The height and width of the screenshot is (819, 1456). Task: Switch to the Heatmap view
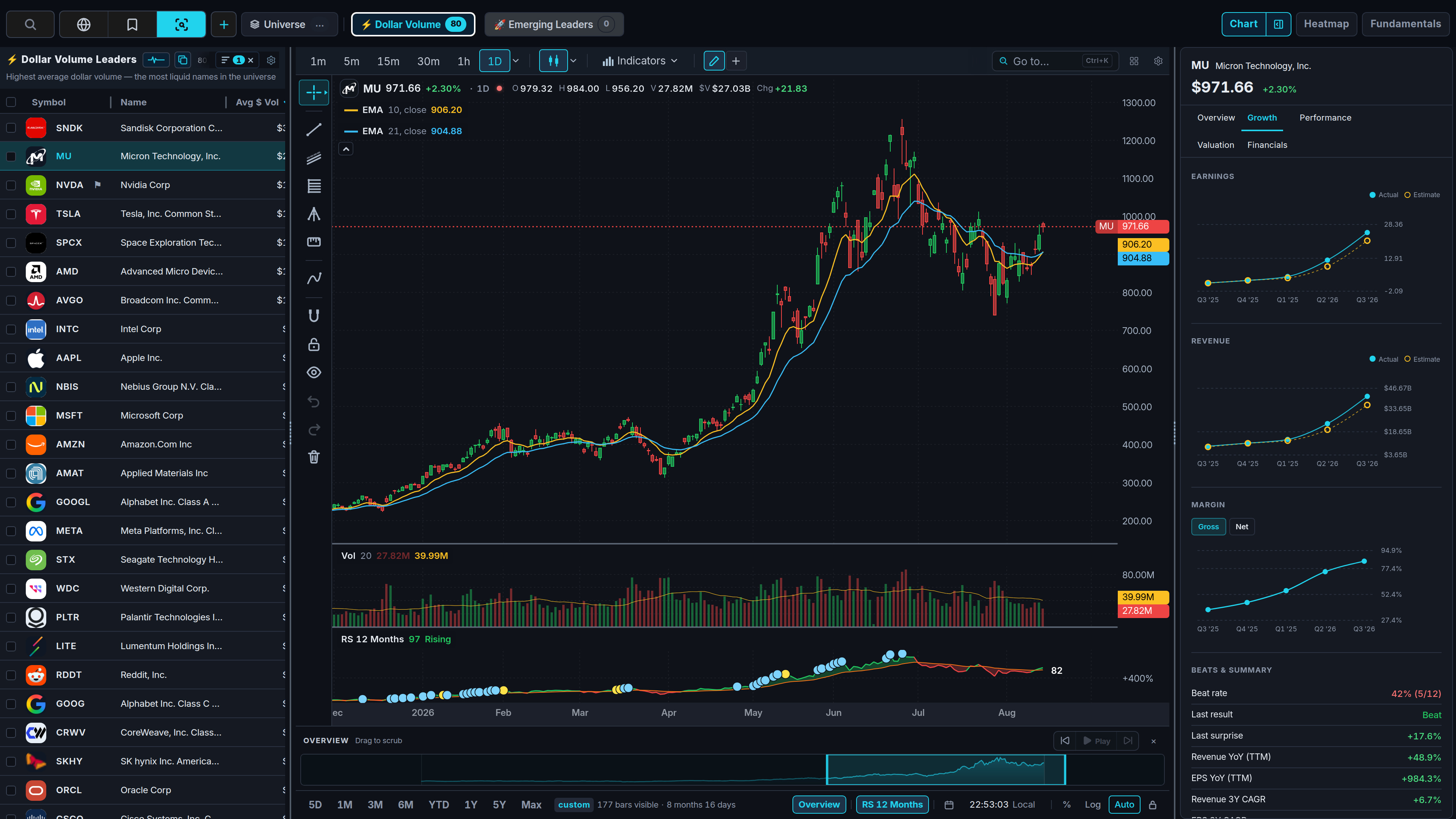[1326, 24]
